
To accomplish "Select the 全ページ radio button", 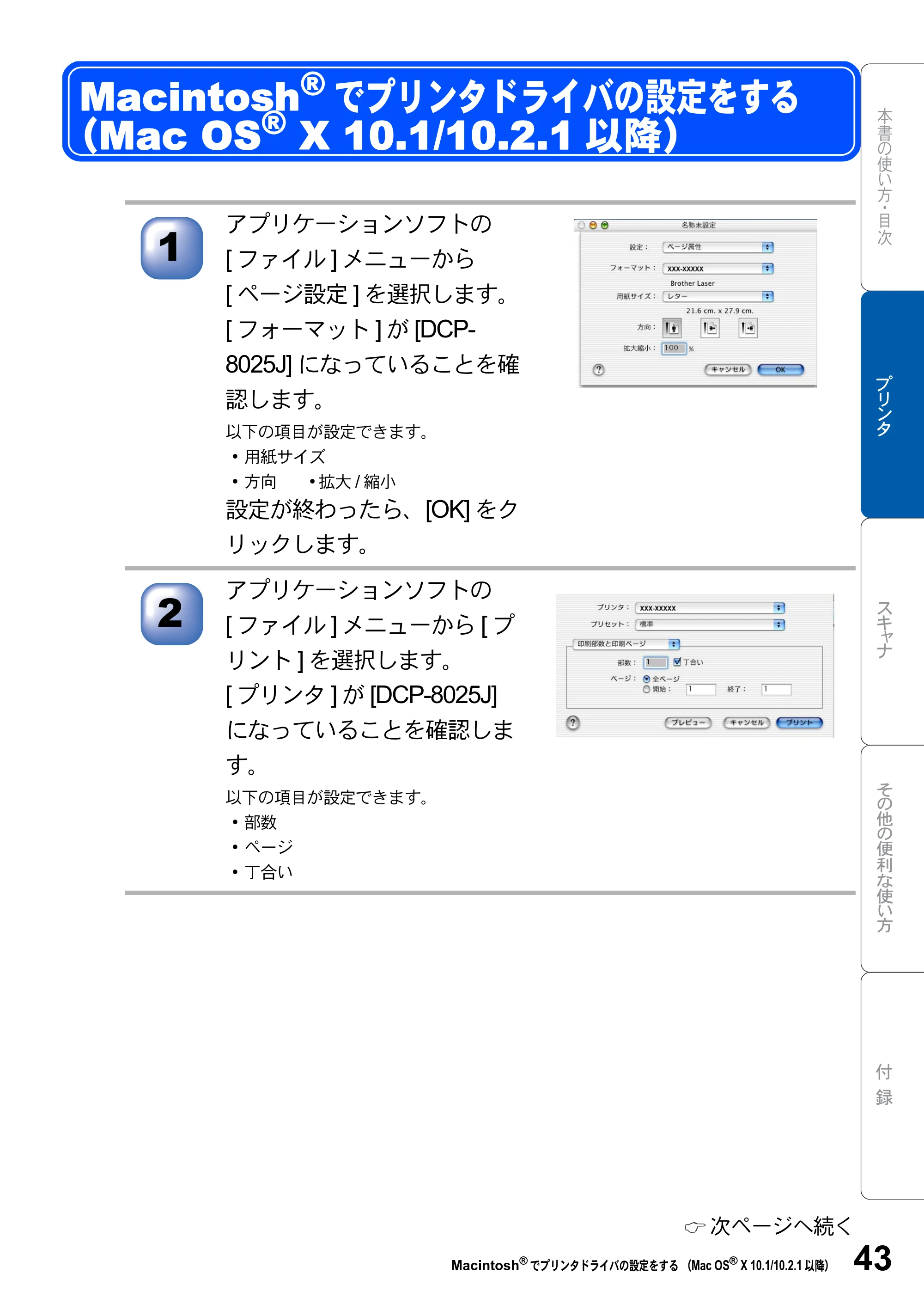I will (x=646, y=679).
